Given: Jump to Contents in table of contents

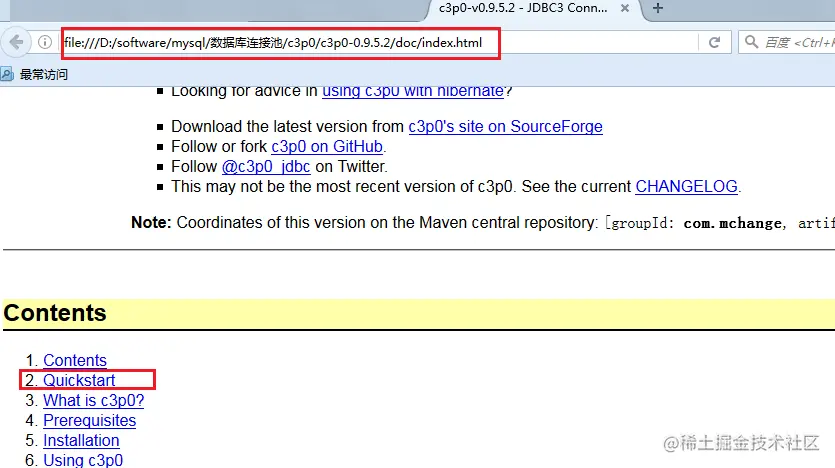Looking at the screenshot, I should click(75, 360).
